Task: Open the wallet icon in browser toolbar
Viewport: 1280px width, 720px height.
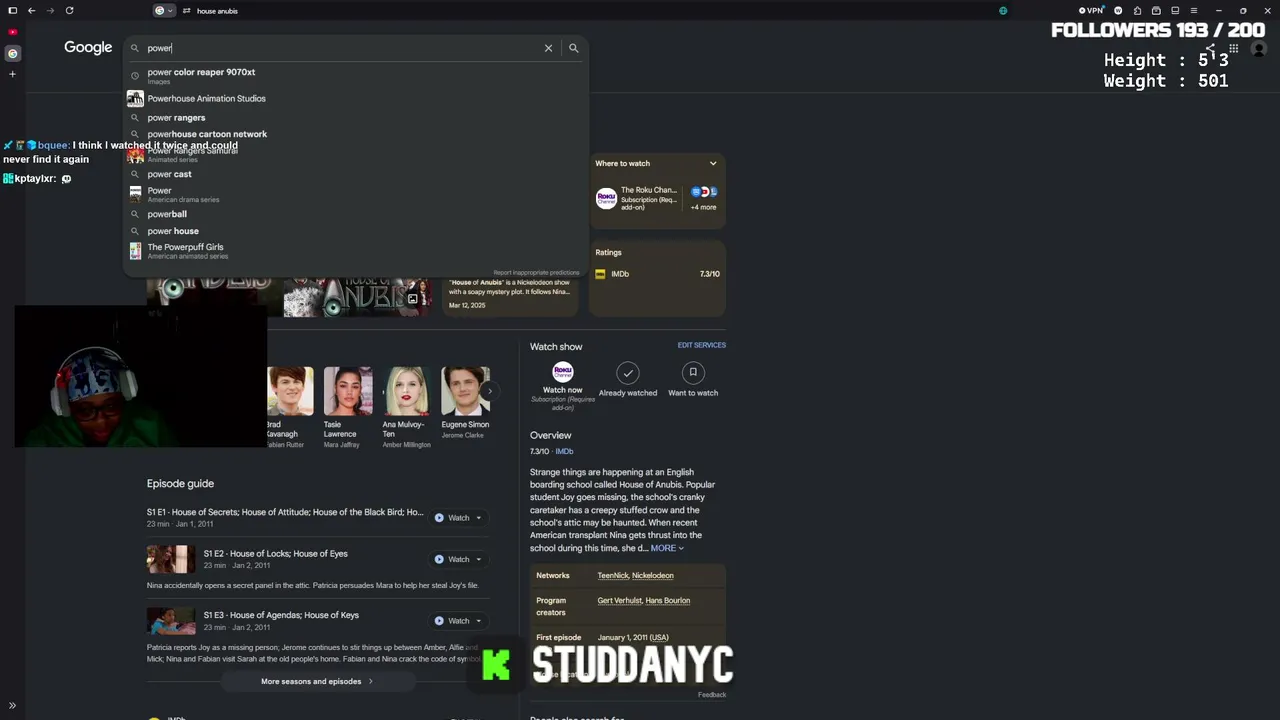Action: coord(1156,10)
